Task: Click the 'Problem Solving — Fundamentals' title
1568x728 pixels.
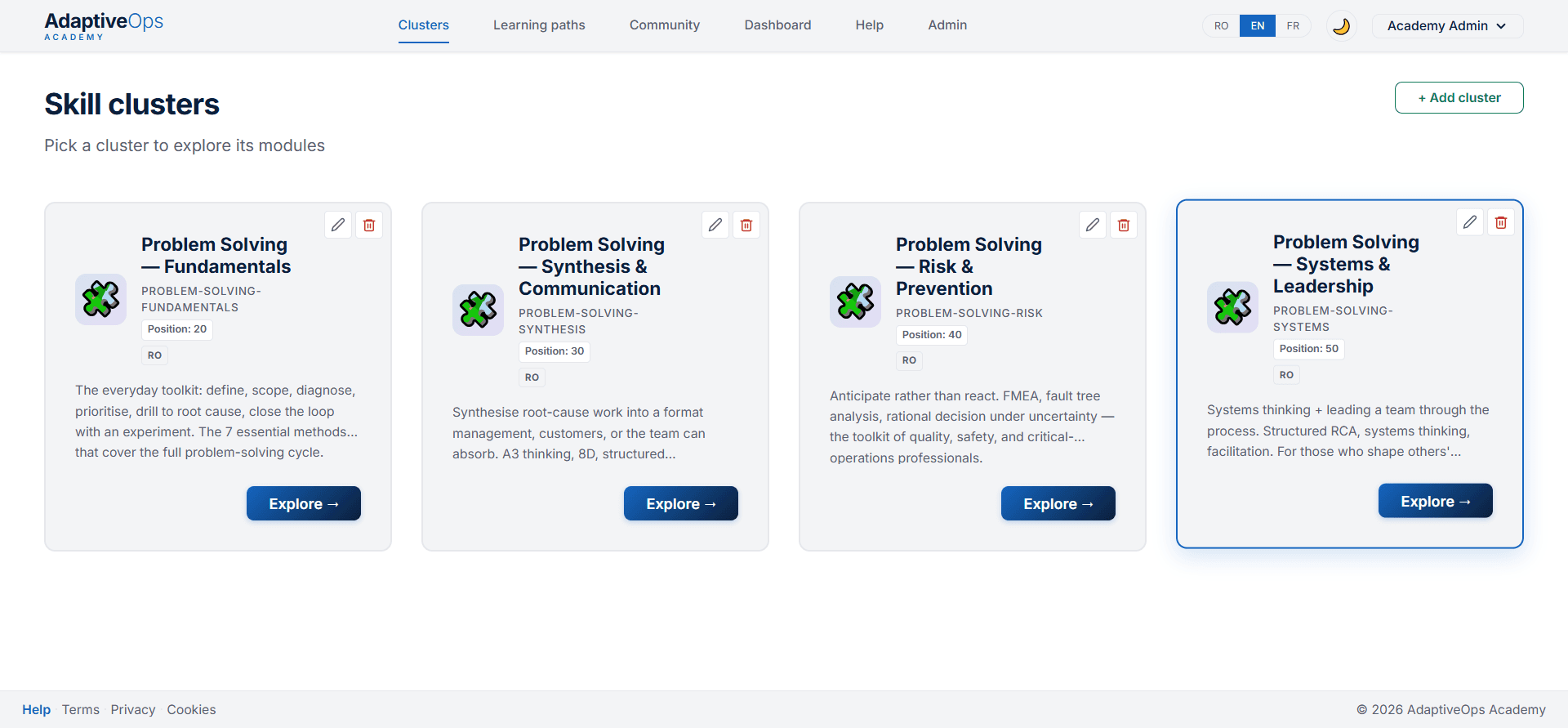Action: 216,256
